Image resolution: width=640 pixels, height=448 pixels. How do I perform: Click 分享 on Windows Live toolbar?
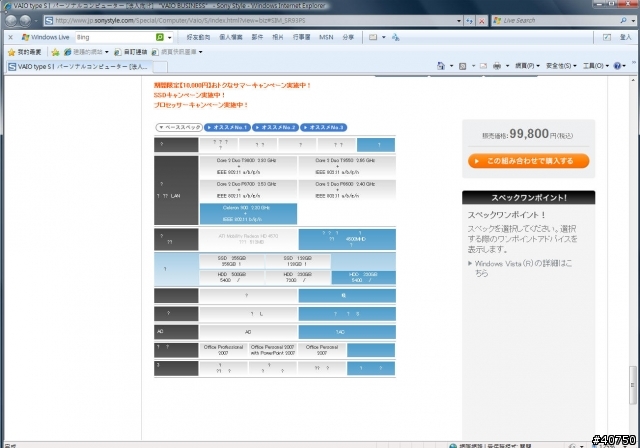(348, 37)
